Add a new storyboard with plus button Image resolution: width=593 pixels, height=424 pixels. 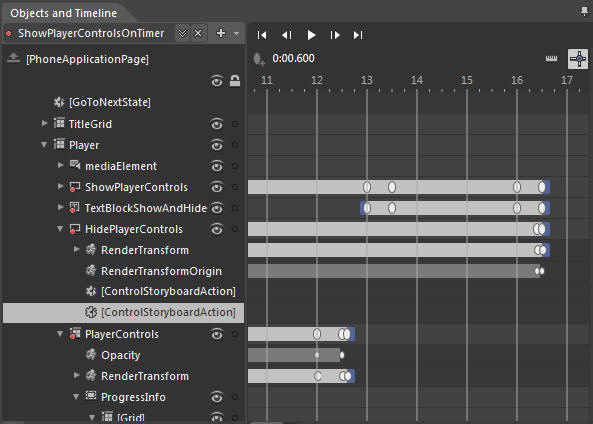[x=221, y=33]
